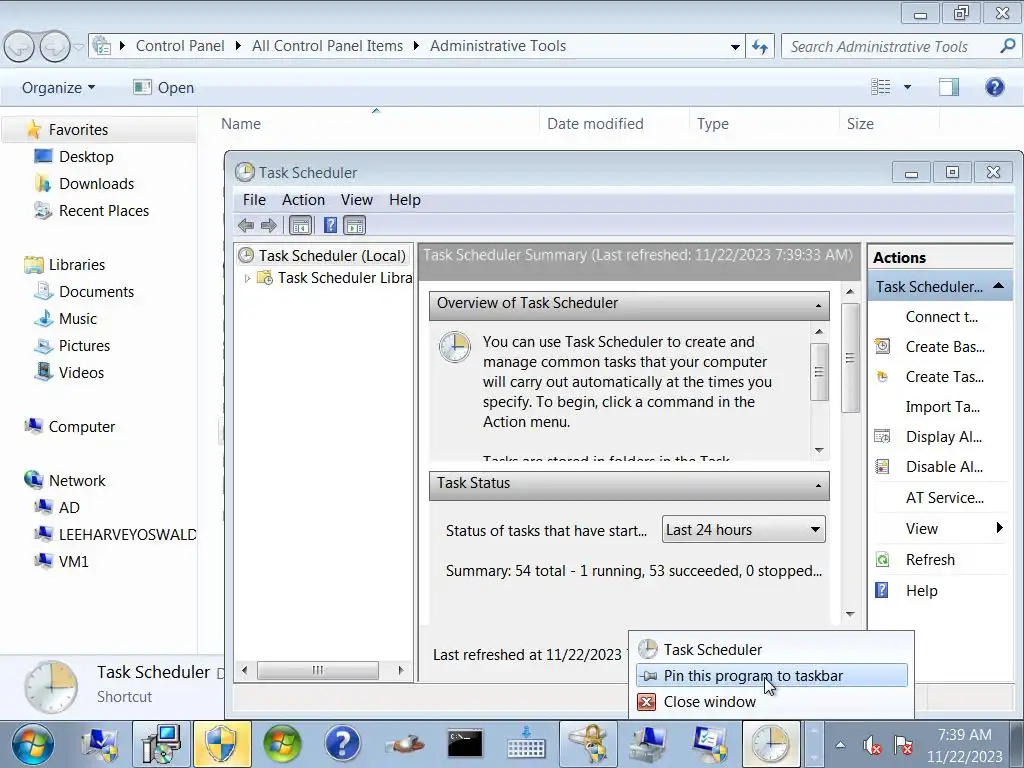Select Pin this program to taskbar
Screen dimensions: 1024x768
[x=771, y=676]
